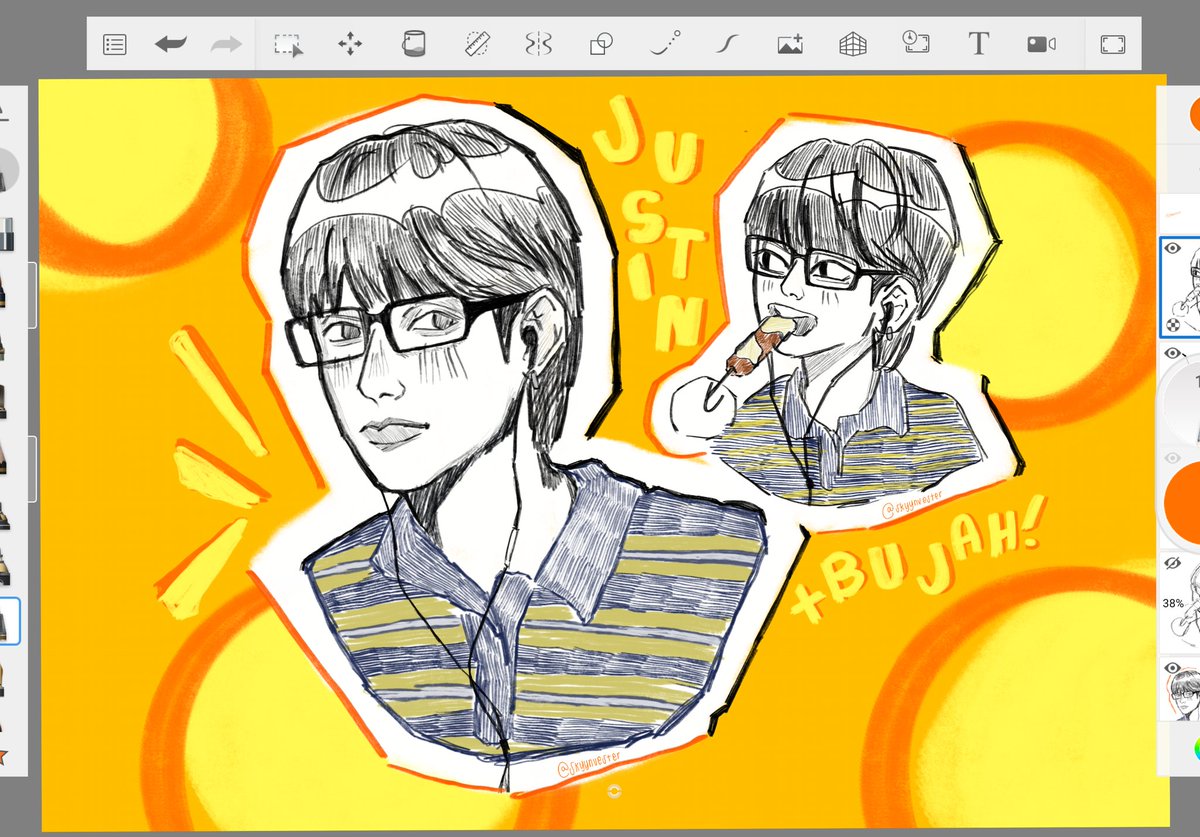Open the ruler guides tool
Image resolution: width=1200 pixels, height=837 pixels.
(x=476, y=45)
